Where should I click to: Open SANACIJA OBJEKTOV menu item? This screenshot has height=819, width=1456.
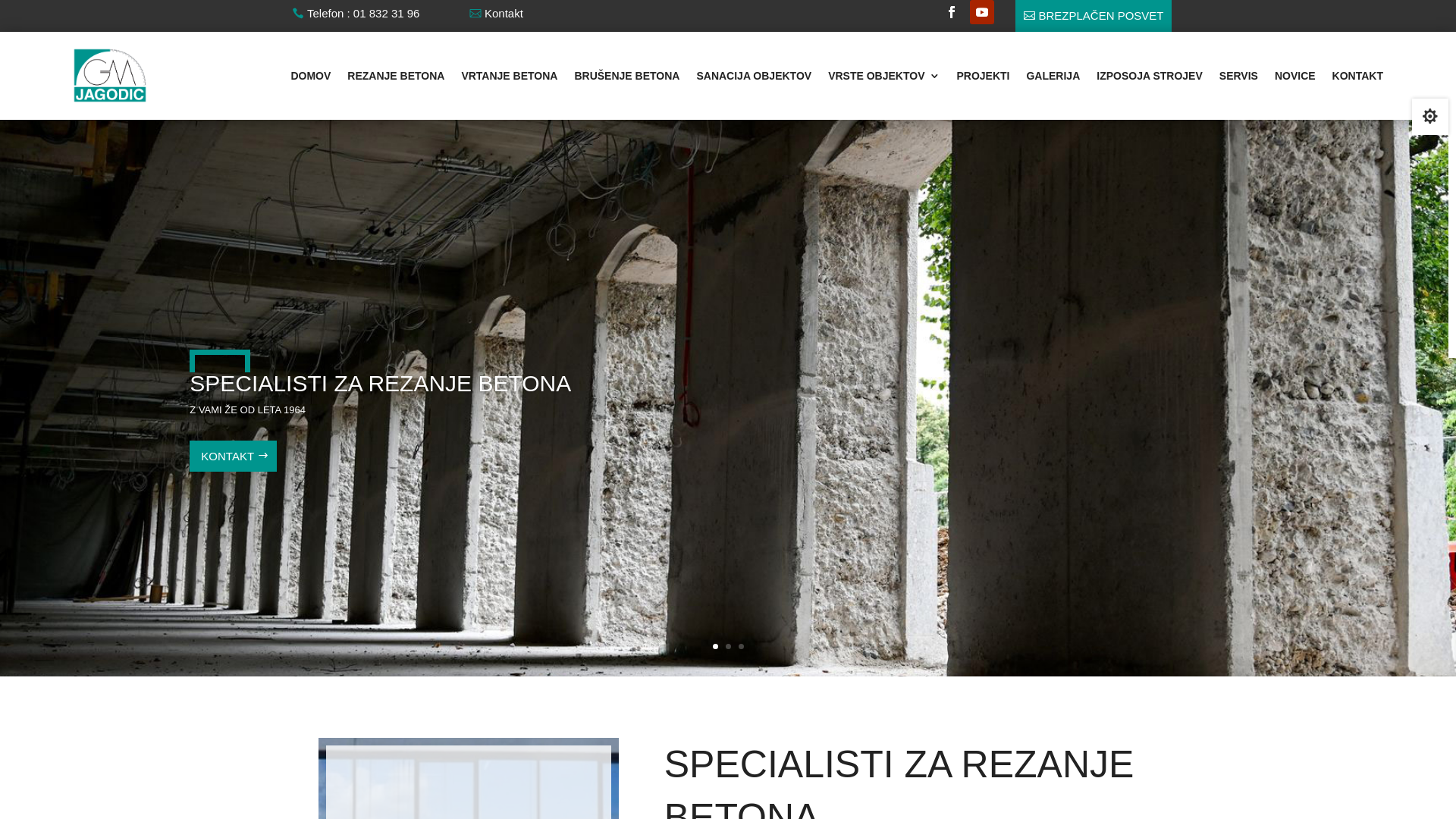click(754, 76)
